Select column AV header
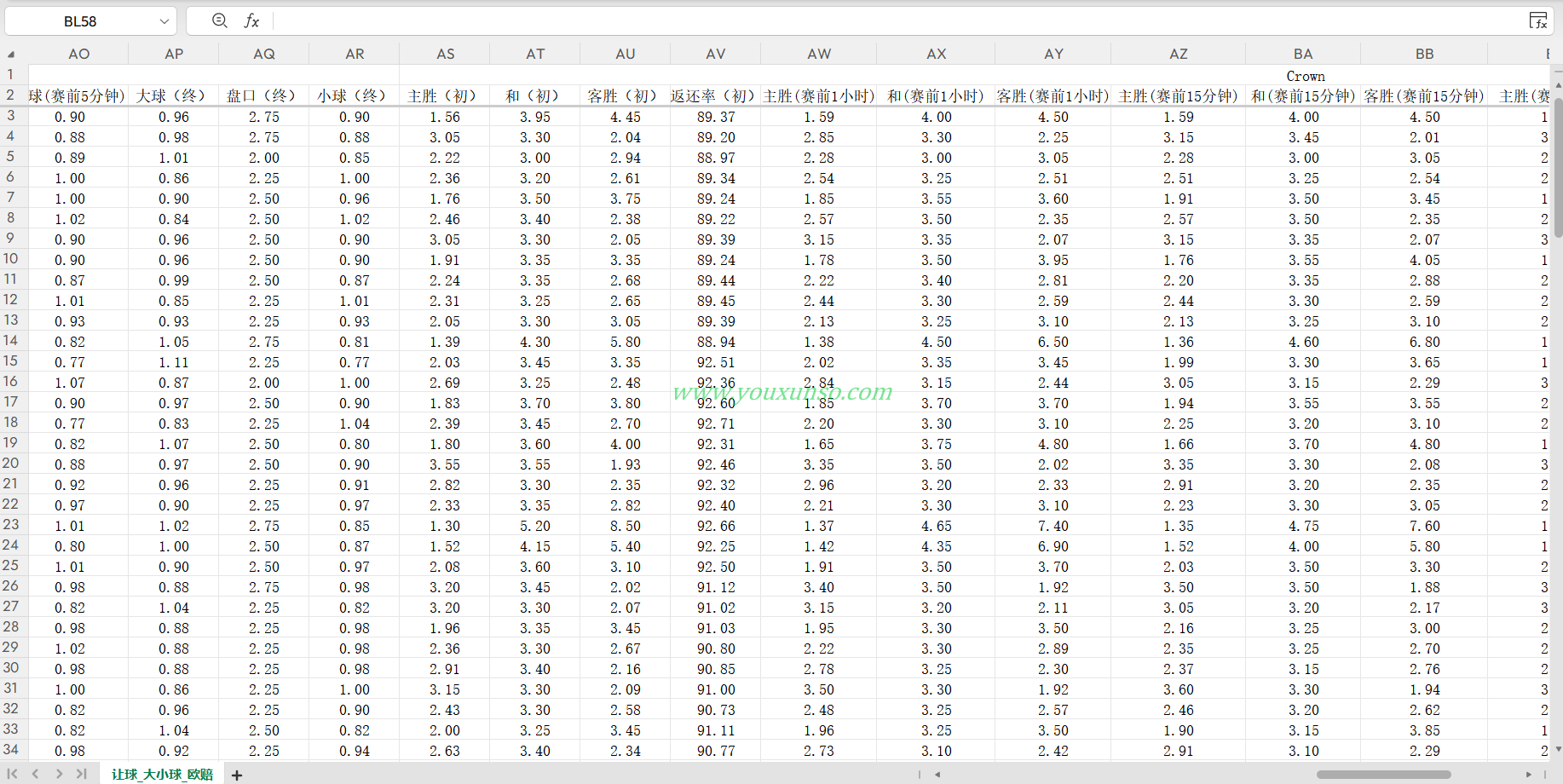Image resolution: width=1563 pixels, height=784 pixels. (716, 54)
